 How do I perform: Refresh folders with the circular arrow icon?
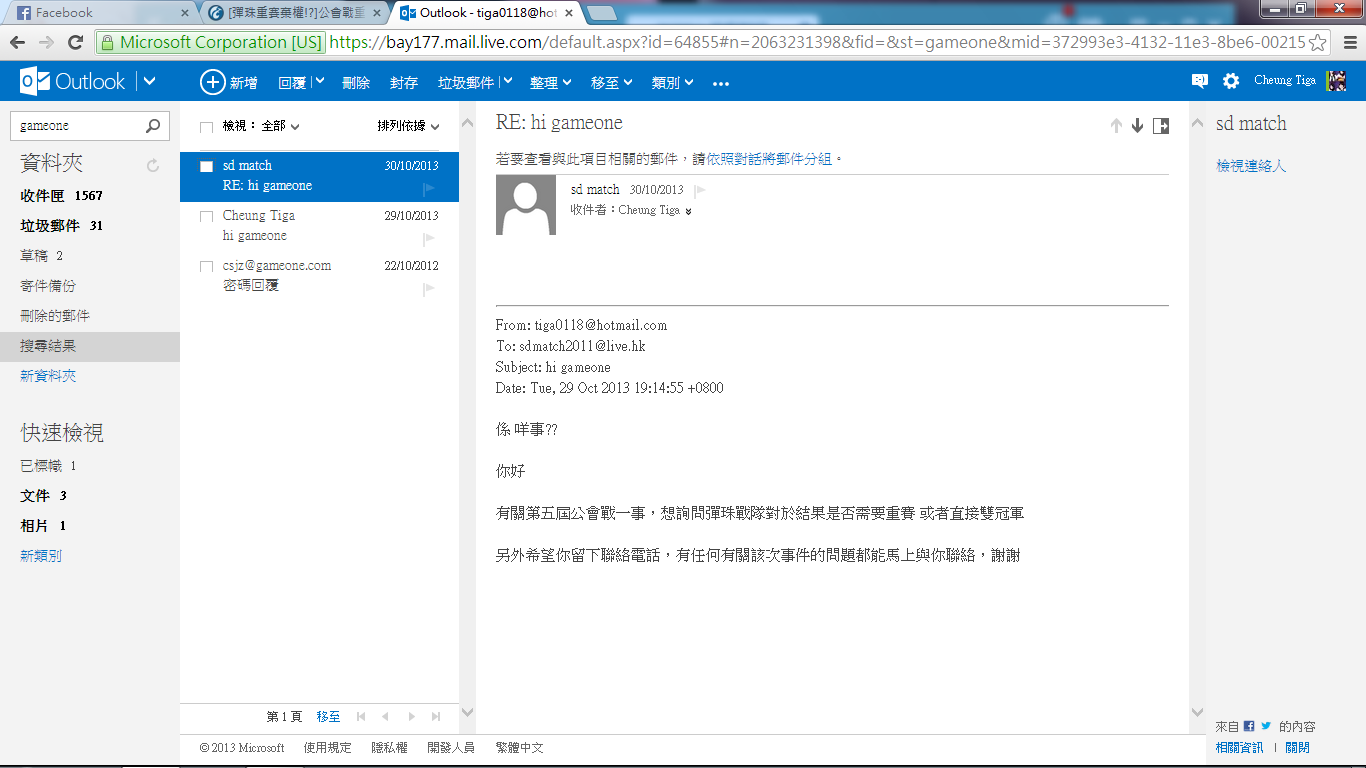tap(153, 165)
